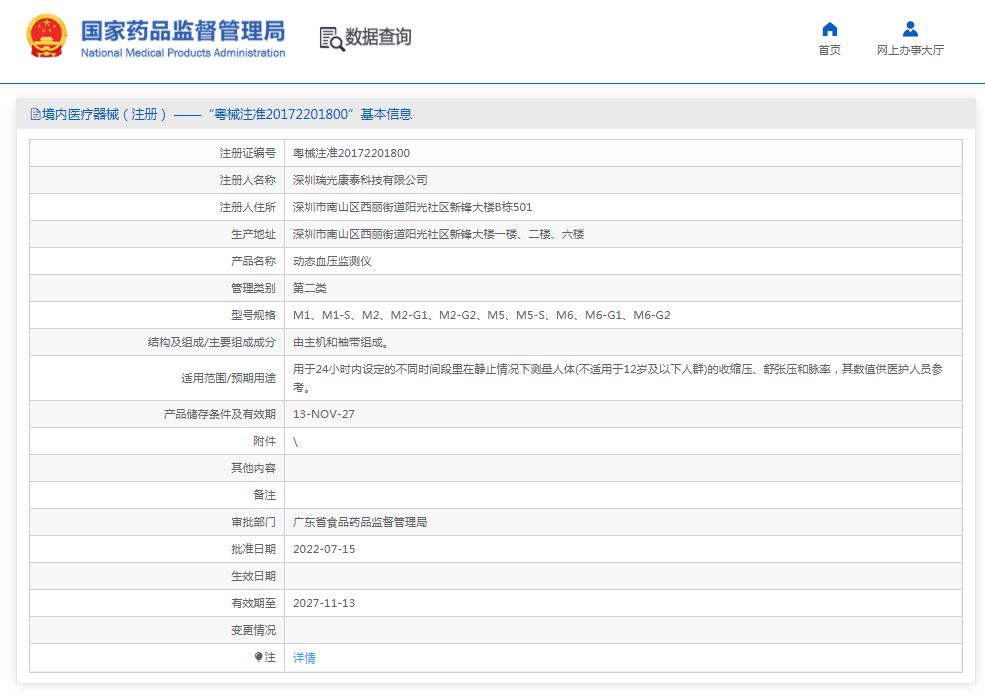The height and width of the screenshot is (700, 985).
Task: Open the 网上办事大厅 link
Action: [x=909, y=50]
